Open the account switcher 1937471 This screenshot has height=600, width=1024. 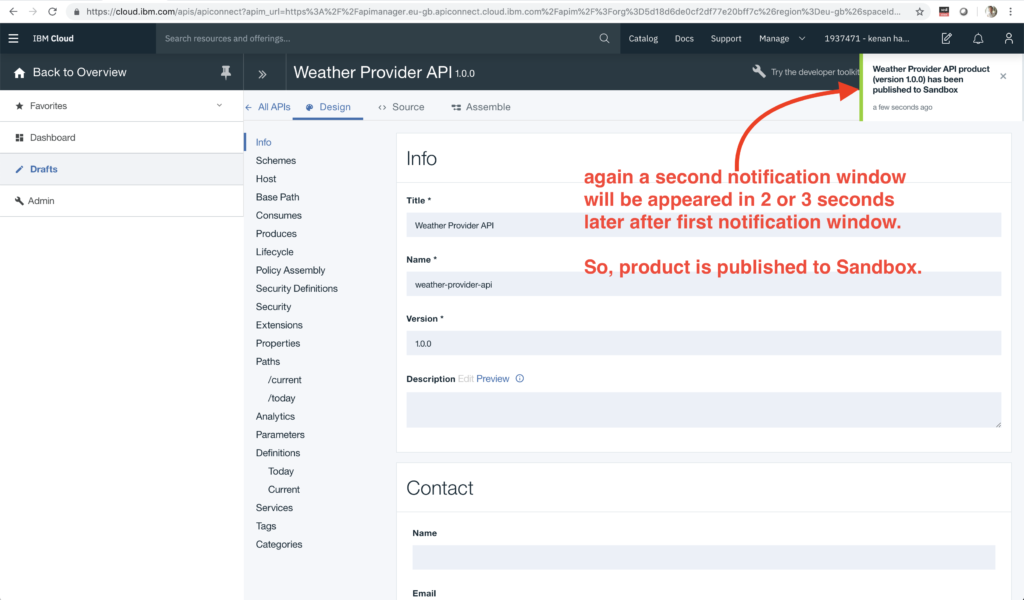point(867,39)
